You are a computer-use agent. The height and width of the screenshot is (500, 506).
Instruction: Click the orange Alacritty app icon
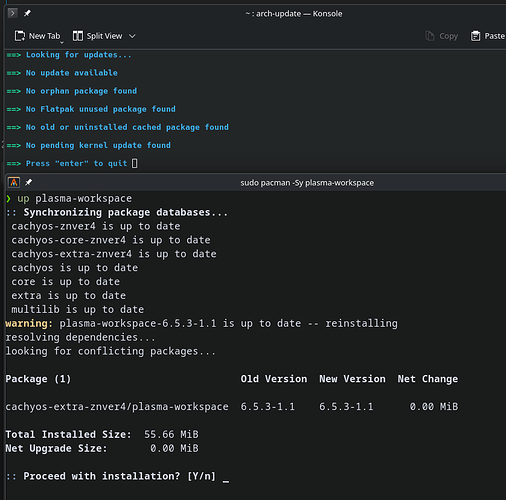point(14,182)
